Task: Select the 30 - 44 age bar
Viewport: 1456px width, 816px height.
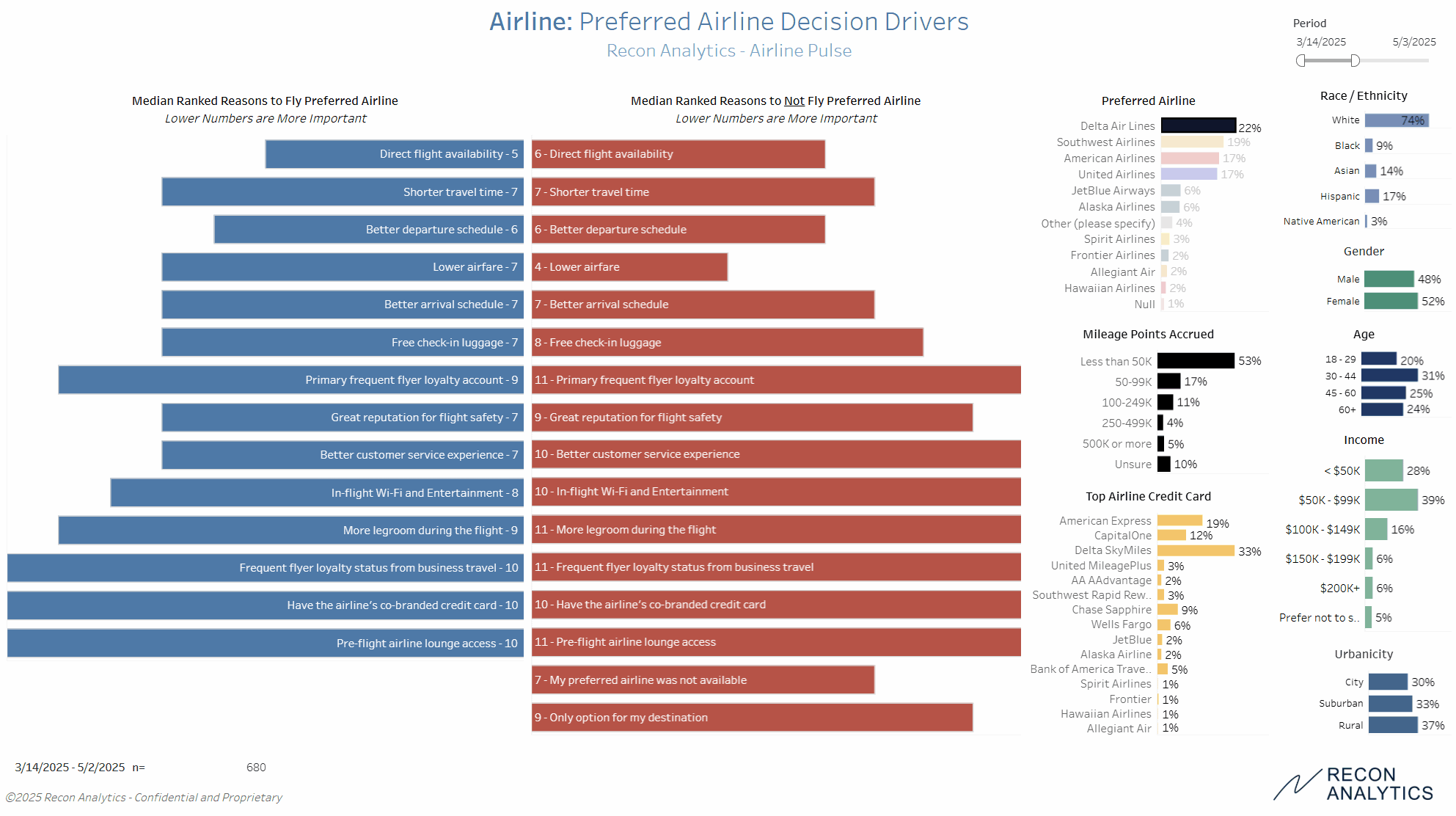Action: pyautogui.click(x=1389, y=376)
